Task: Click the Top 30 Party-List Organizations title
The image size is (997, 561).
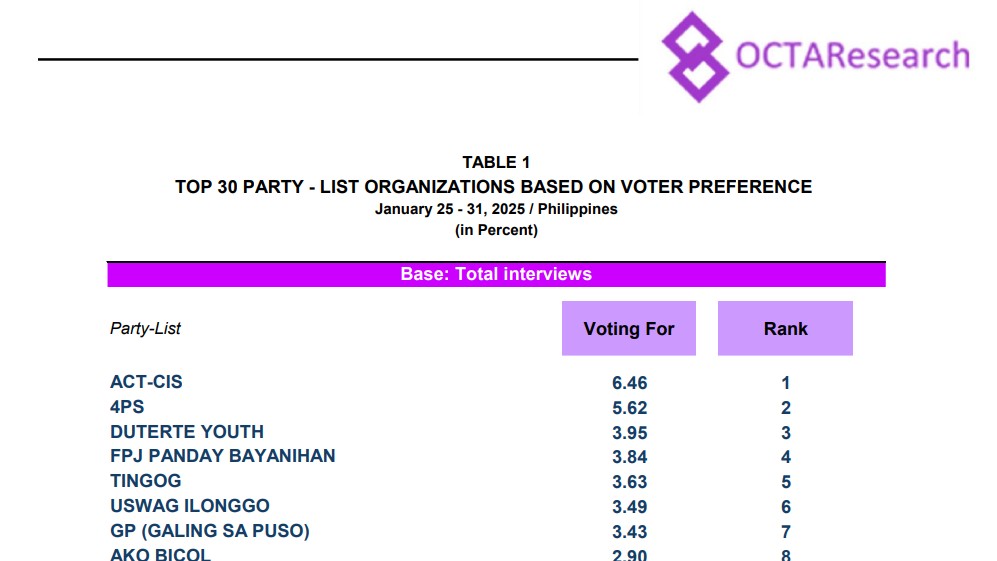Action: [x=493, y=187]
